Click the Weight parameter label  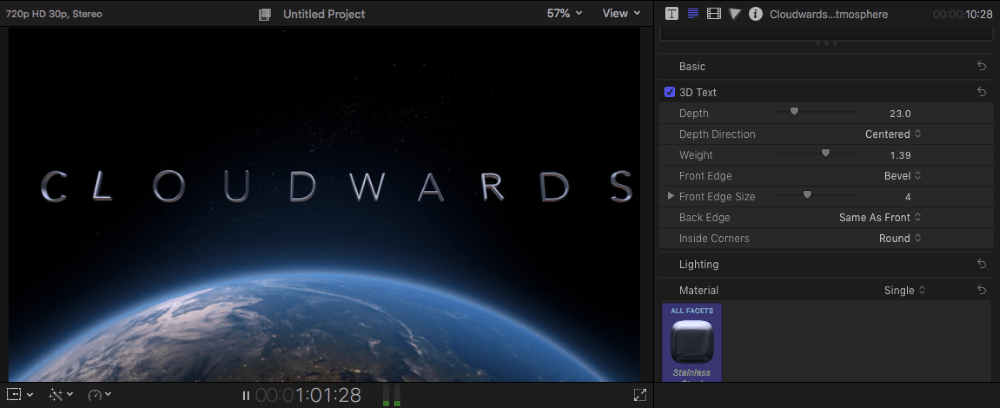[696, 155]
